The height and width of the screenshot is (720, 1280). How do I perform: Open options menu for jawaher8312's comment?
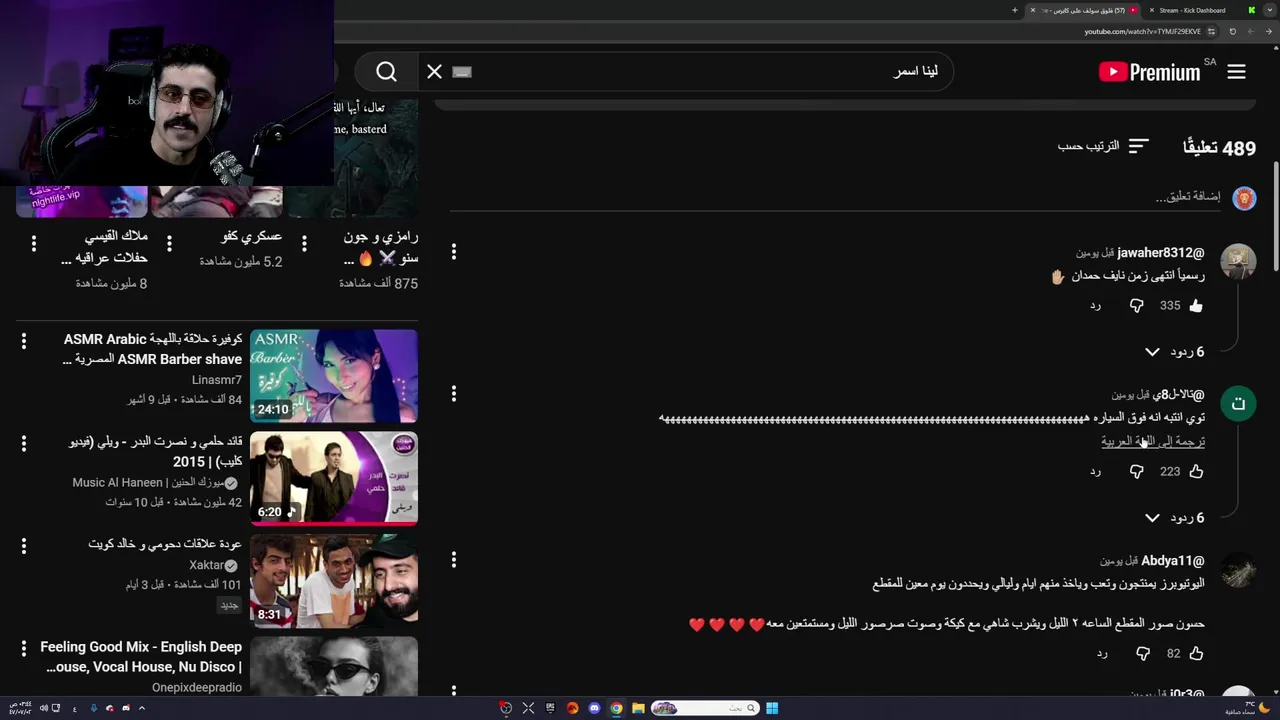click(454, 252)
